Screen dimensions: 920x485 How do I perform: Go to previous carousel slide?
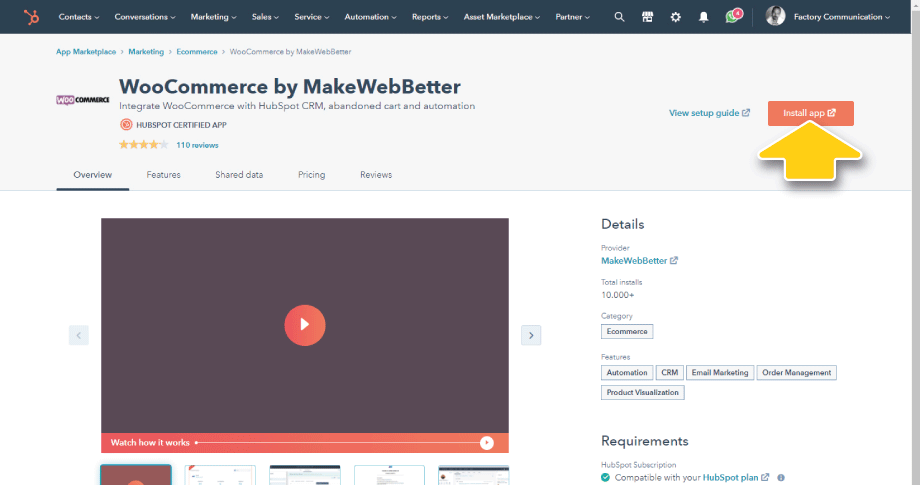click(x=79, y=335)
